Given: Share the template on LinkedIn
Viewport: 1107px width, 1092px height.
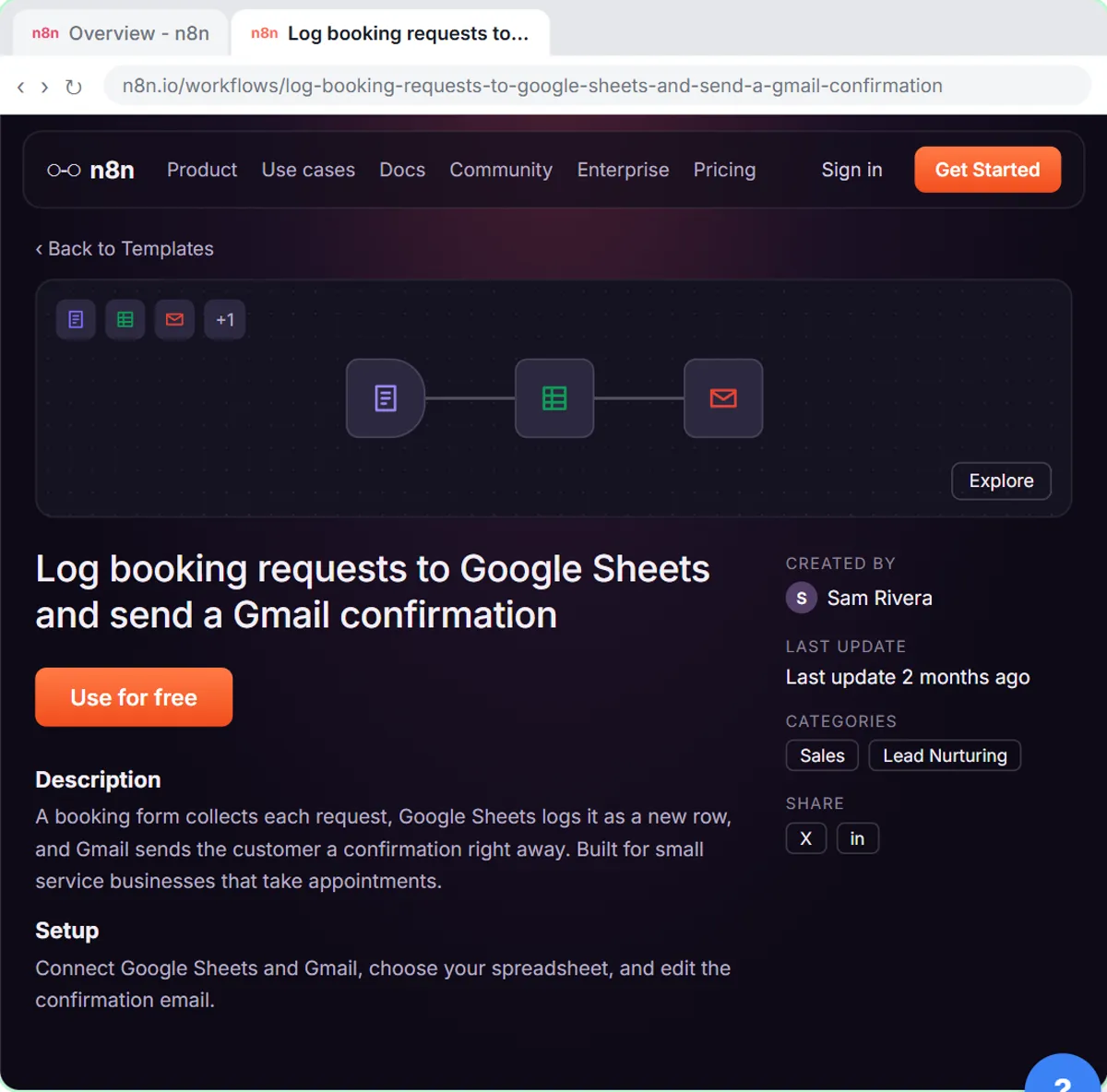Looking at the screenshot, I should pyautogui.click(x=857, y=838).
